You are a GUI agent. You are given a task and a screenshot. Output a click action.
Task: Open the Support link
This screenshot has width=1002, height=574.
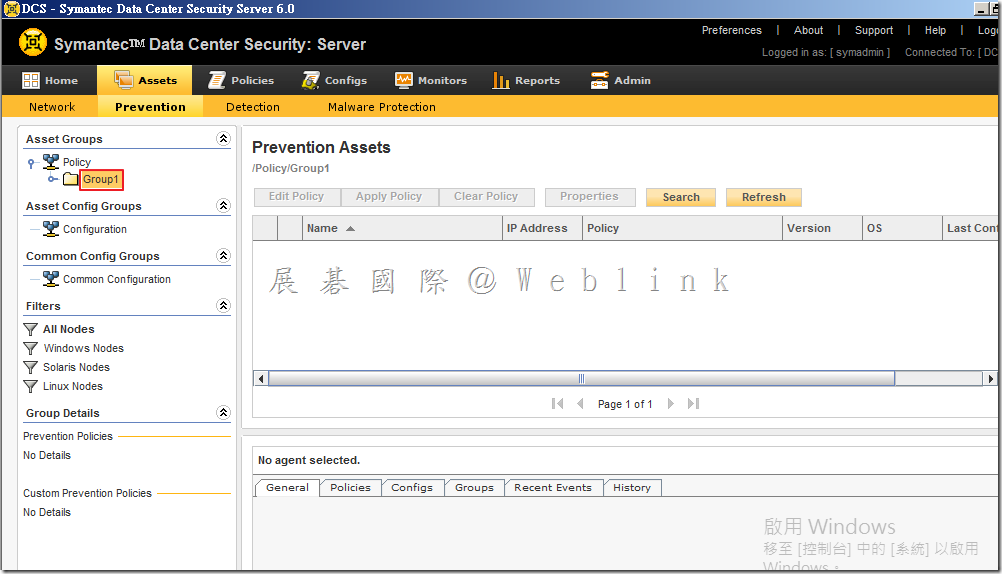click(874, 30)
